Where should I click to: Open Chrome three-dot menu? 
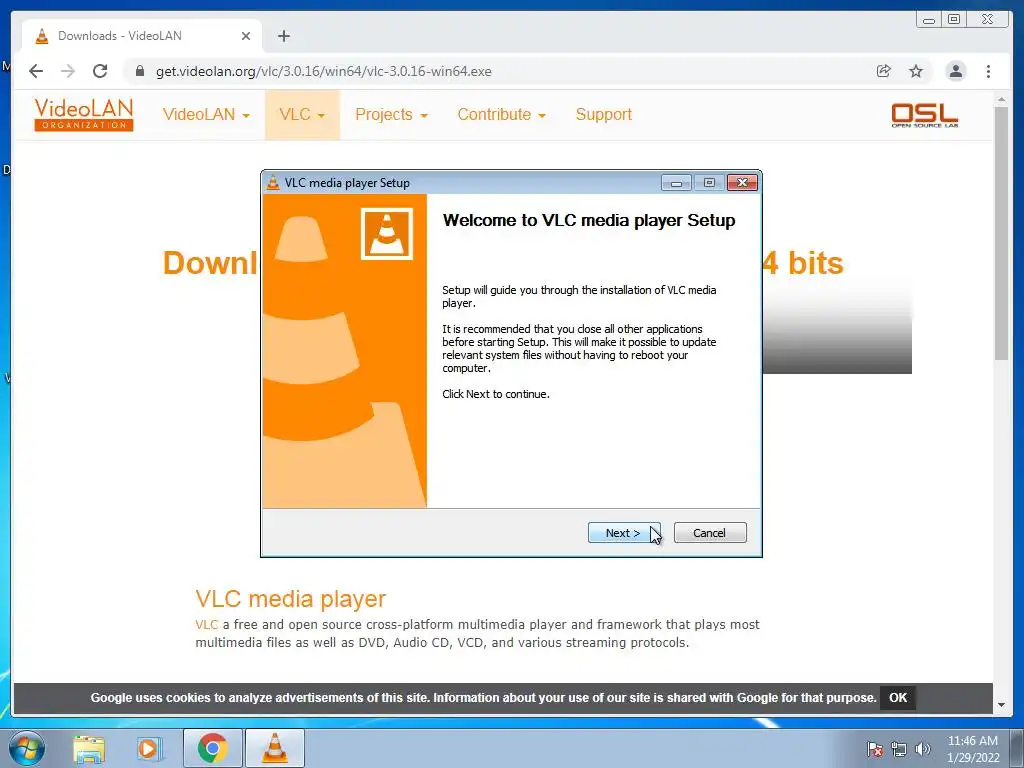click(988, 71)
